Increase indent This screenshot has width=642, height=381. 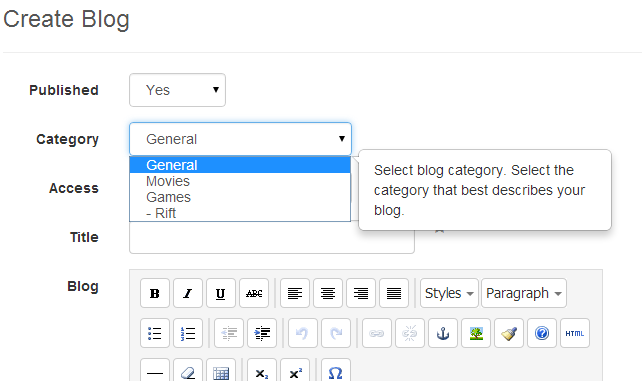click(262, 333)
